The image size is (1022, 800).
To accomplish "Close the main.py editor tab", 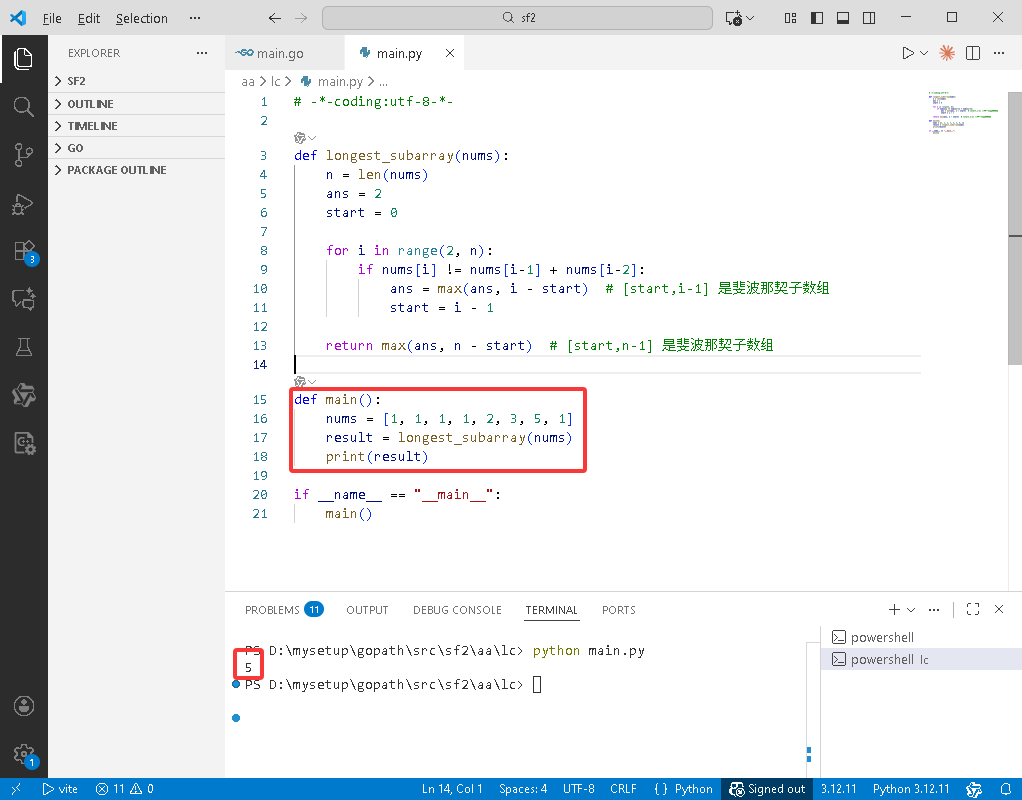I will coord(450,53).
